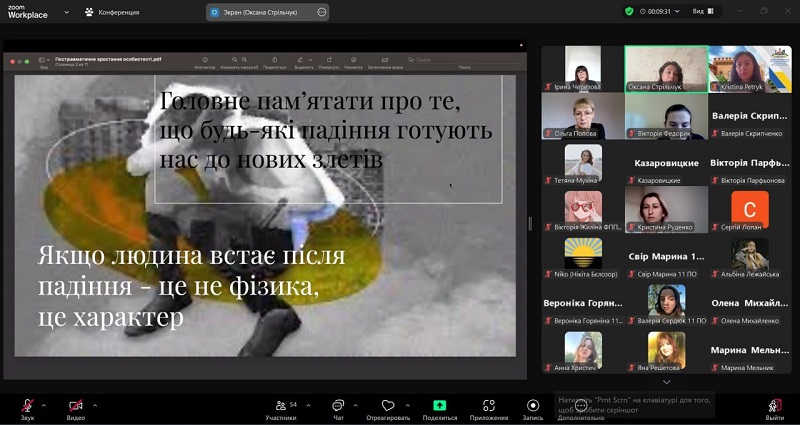Screen dimensions: 800x425
Task: Select Тетяна Мухіна participant tile
Action: [x=583, y=163]
